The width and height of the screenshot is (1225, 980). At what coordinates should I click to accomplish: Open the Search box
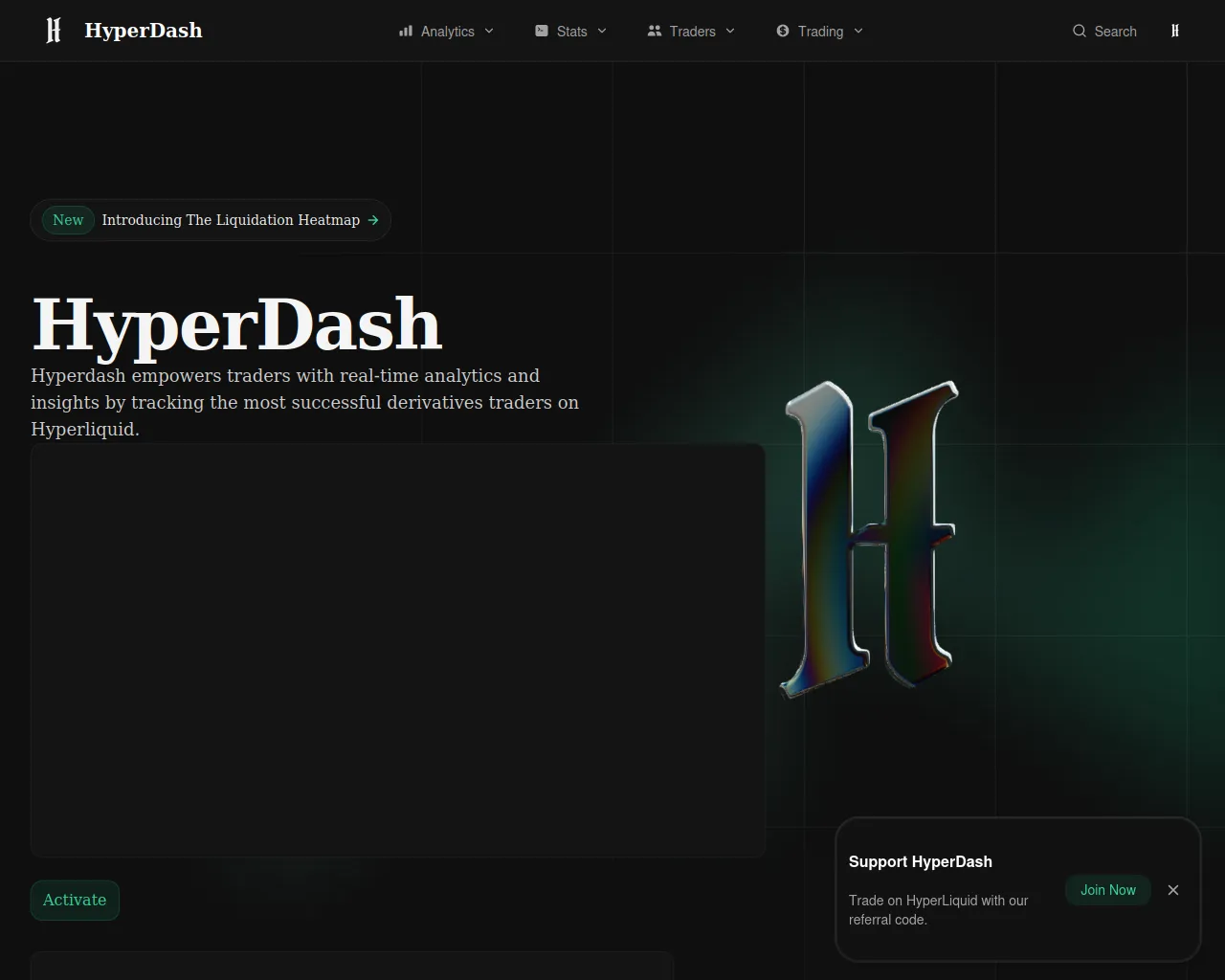(x=1104, y=31)
